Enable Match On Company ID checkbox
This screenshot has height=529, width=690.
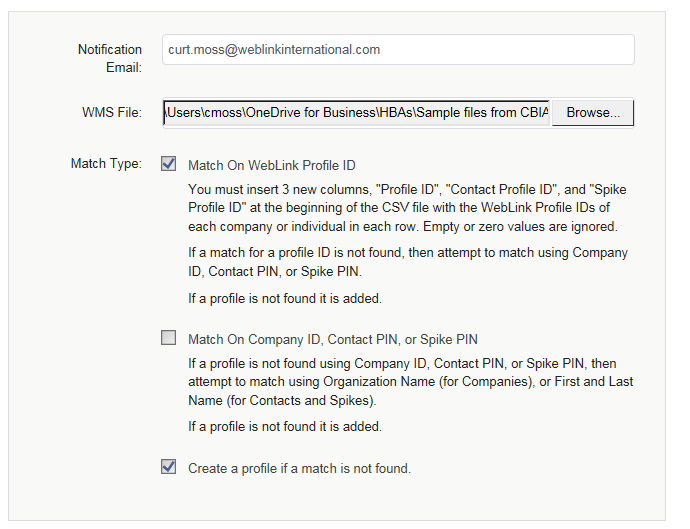(169, 338)
